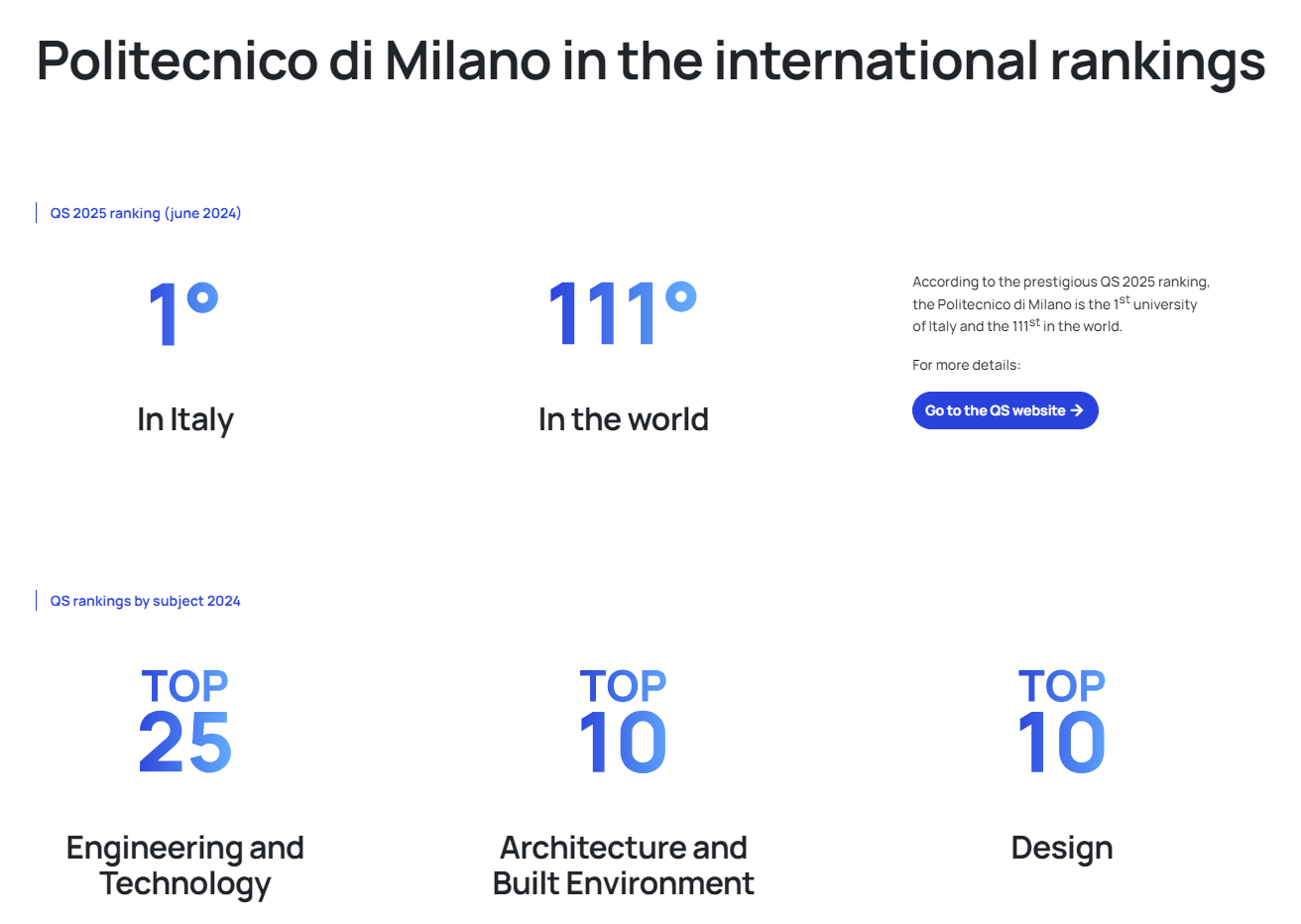Click the "Engineering and Technology" caption

[185, 866]
